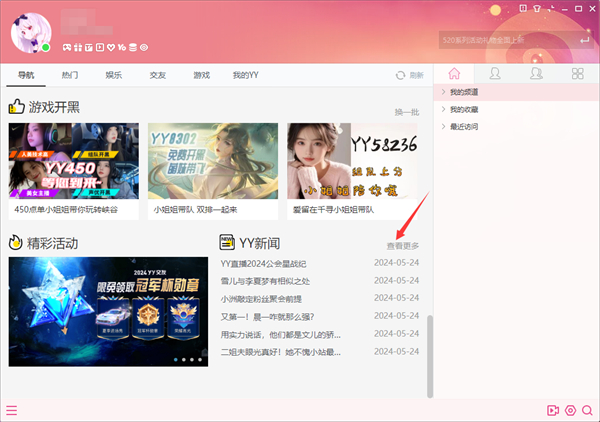Switch to the groups tab with two-person icon
Screen dimensions: 600x422
[536, 73]
